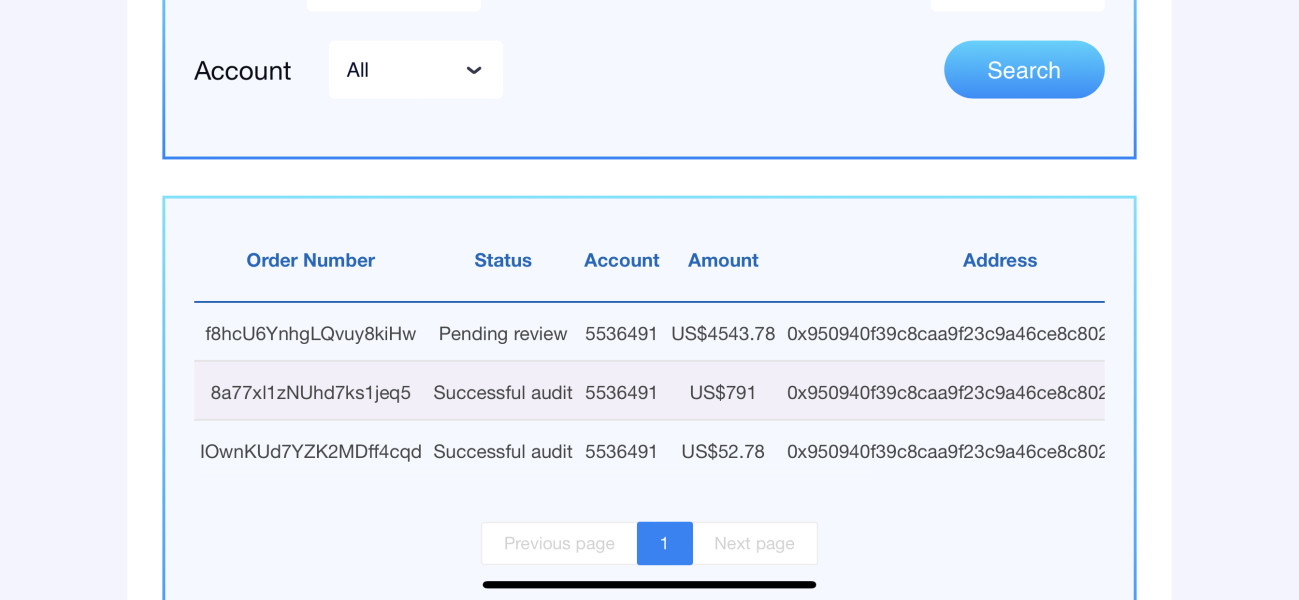Image resolution: width=1299 pixels, height=600 pixels.
Task: Click the Pending review status cell
Action: (x=502, y=334)
